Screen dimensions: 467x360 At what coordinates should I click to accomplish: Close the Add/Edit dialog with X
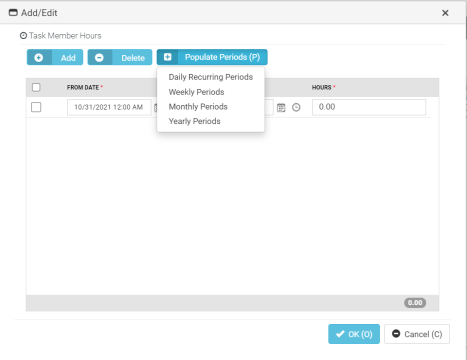pos(445,13)
